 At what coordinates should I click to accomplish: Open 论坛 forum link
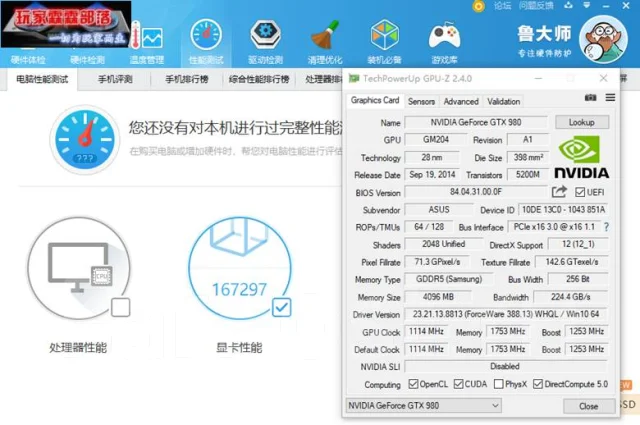point(502,6)
